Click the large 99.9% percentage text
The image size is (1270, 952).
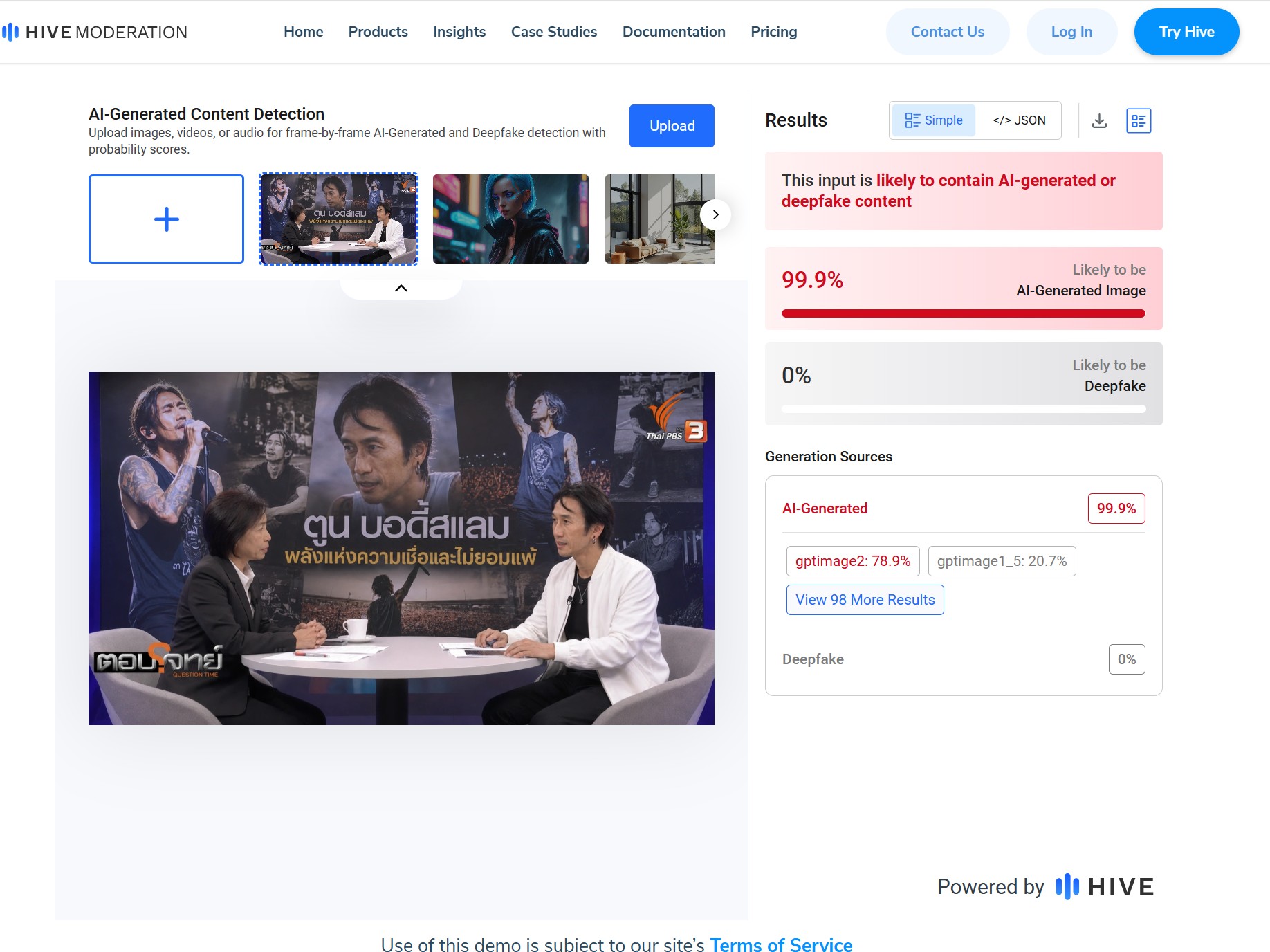[x=812, y=280]
